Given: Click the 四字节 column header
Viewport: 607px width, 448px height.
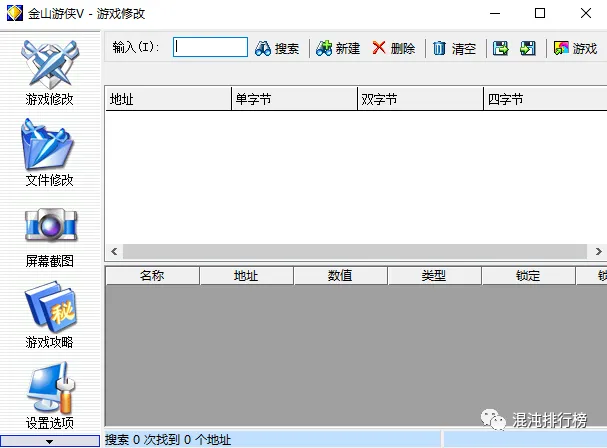Looking at the screenshot, I should pos(545,99).
